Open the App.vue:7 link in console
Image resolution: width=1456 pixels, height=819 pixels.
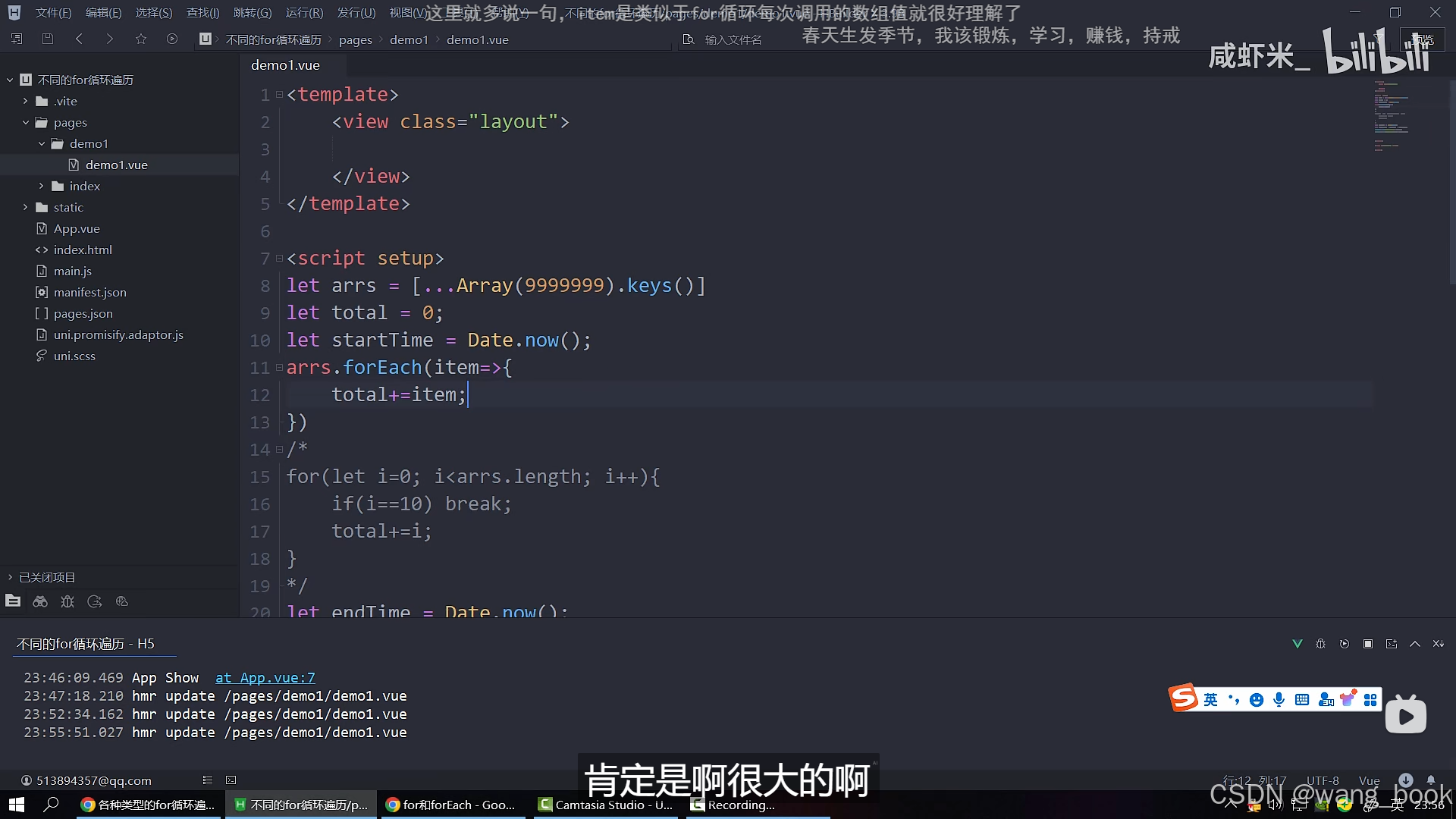[x=265, y=678]
